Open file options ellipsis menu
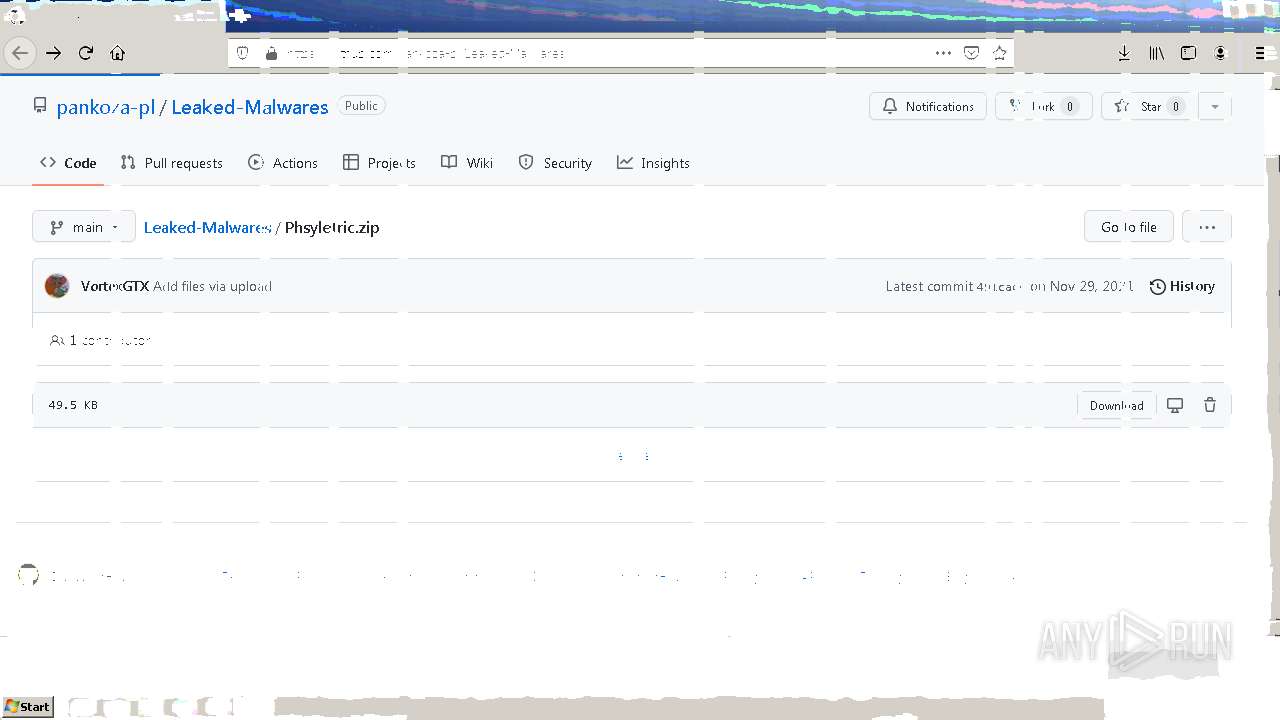Image resolution: width=1280 pixels, height=720 pixels. tap(1207, 227)
